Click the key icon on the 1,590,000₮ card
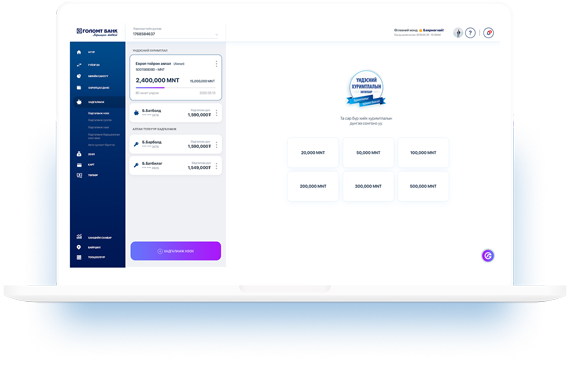The width and height of the screenshot is (570, 366). [x=136, y=144]
